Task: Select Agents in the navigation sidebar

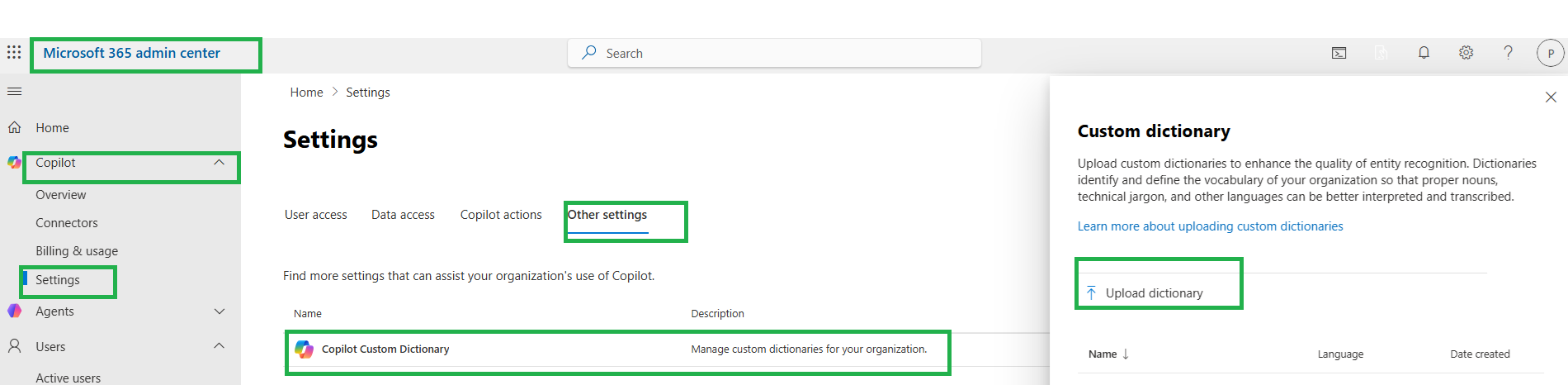Action: pos(54,311)
